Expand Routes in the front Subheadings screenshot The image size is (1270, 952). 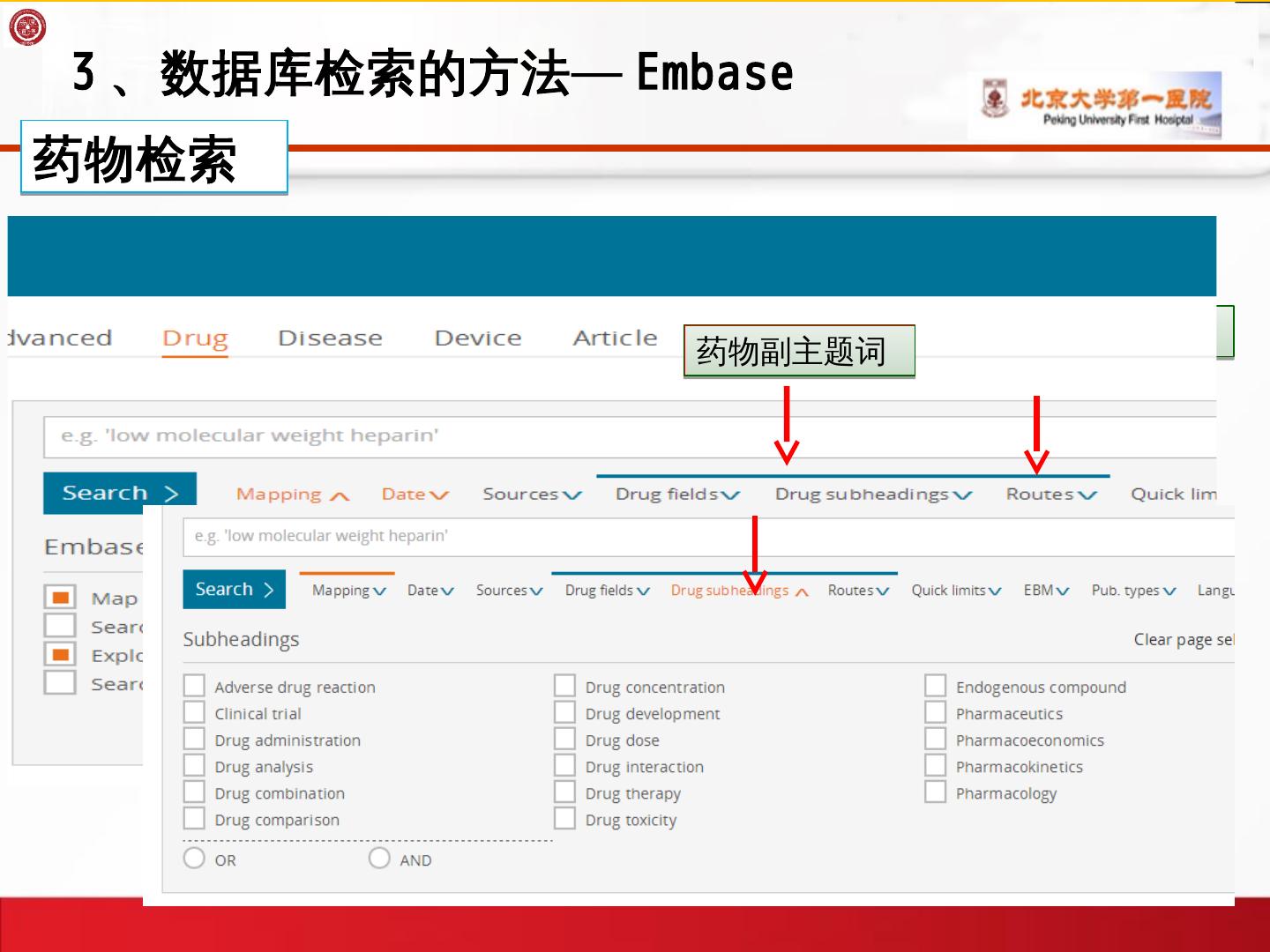coord(858,591)
